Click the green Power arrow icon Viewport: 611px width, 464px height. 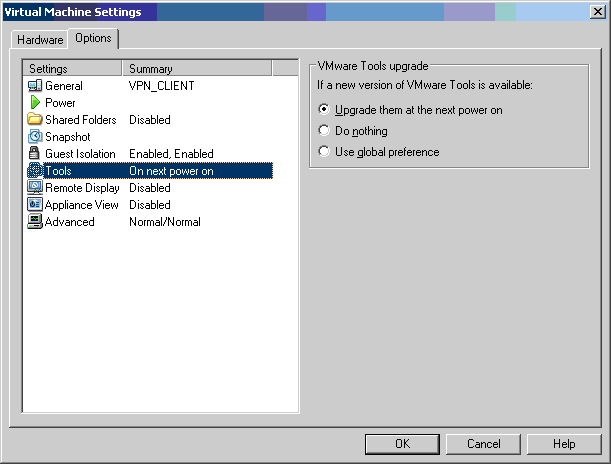point(35,103)
